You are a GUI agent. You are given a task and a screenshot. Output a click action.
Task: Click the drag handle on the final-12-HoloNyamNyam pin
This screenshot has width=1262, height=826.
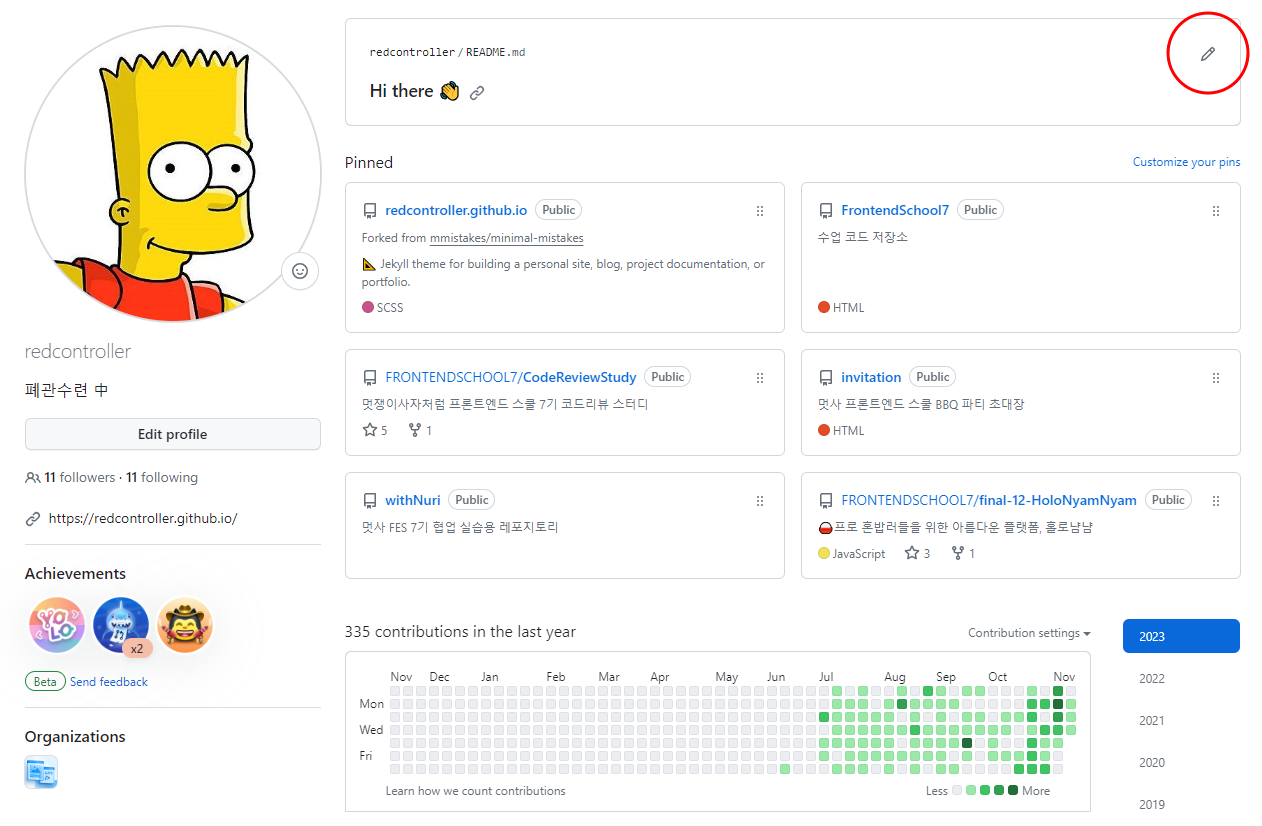1216,501
